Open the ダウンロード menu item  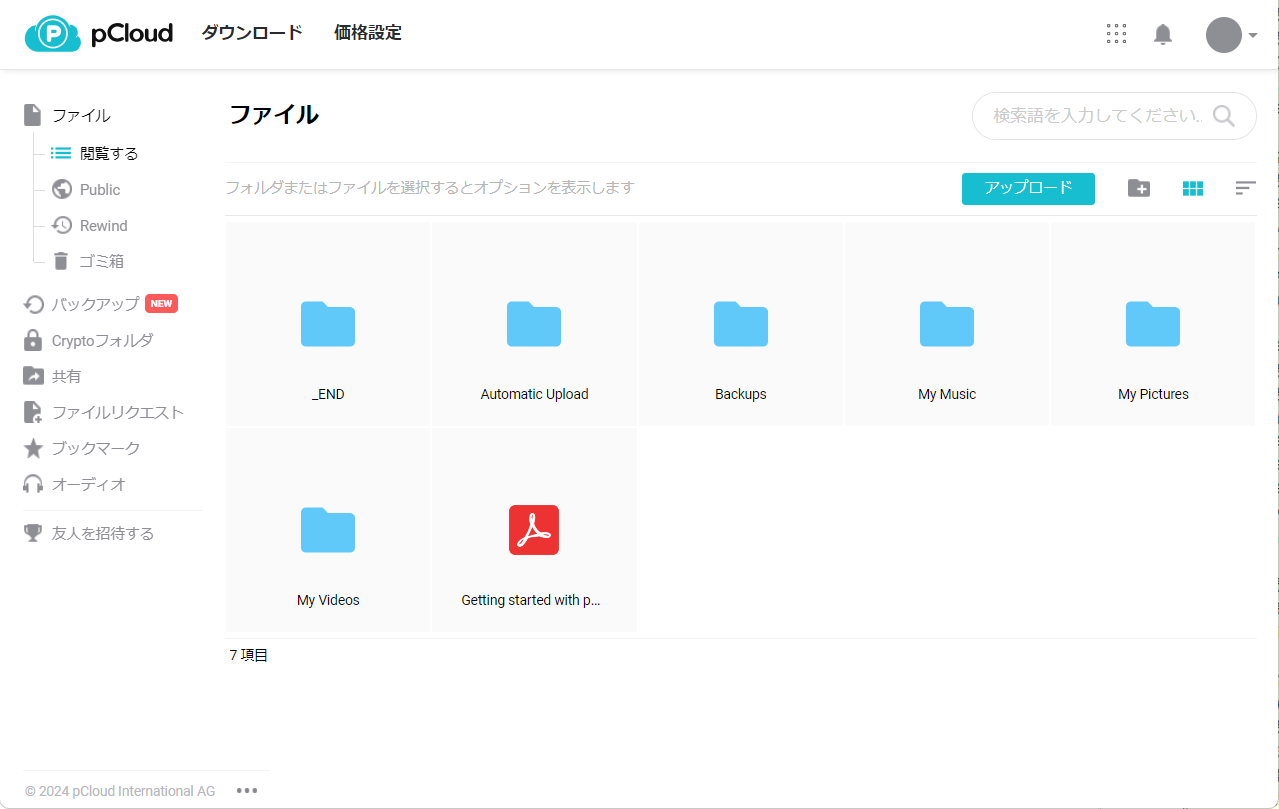tap(252, 33)
